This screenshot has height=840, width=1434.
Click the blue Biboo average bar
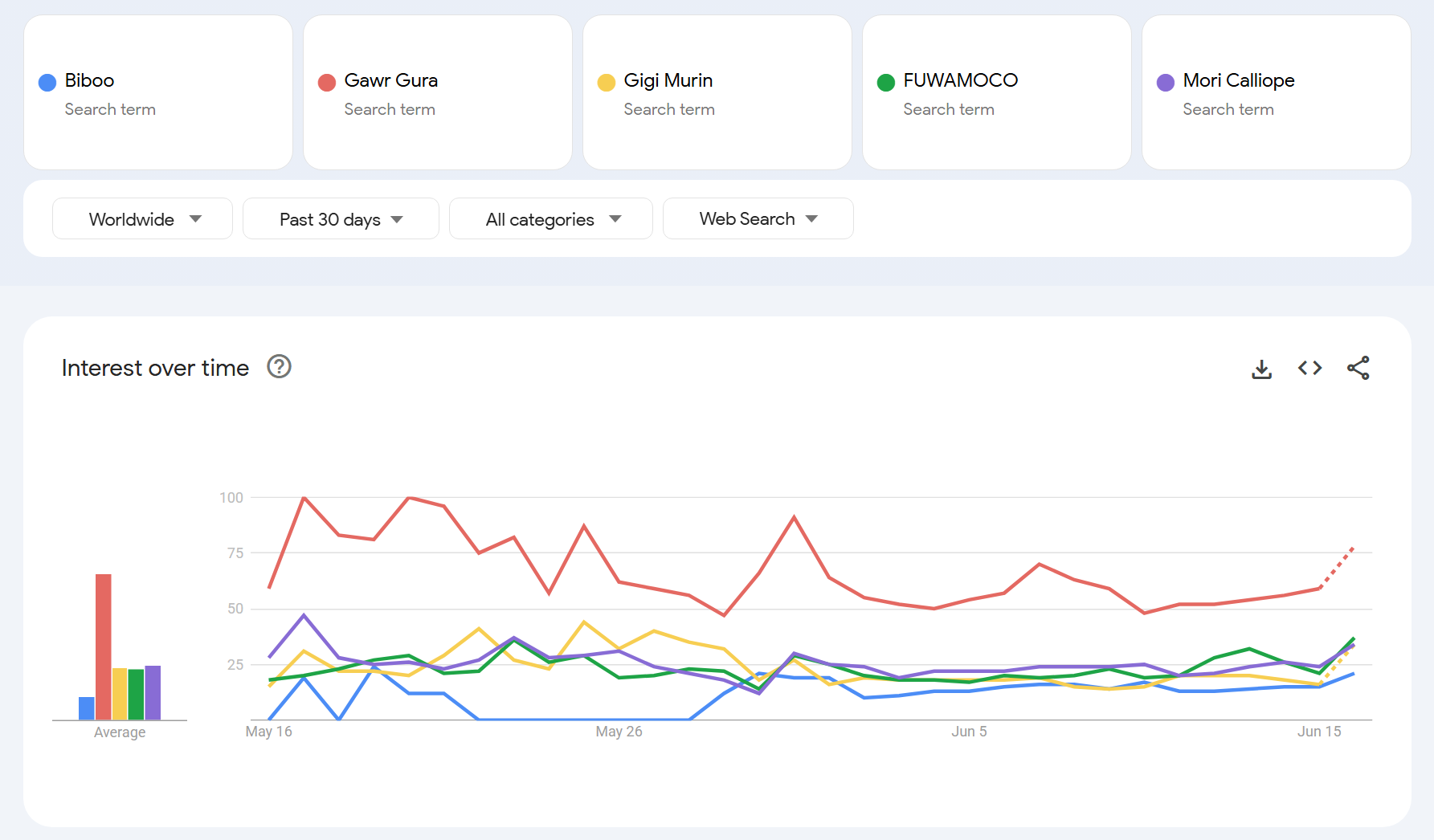coord(87,708)
